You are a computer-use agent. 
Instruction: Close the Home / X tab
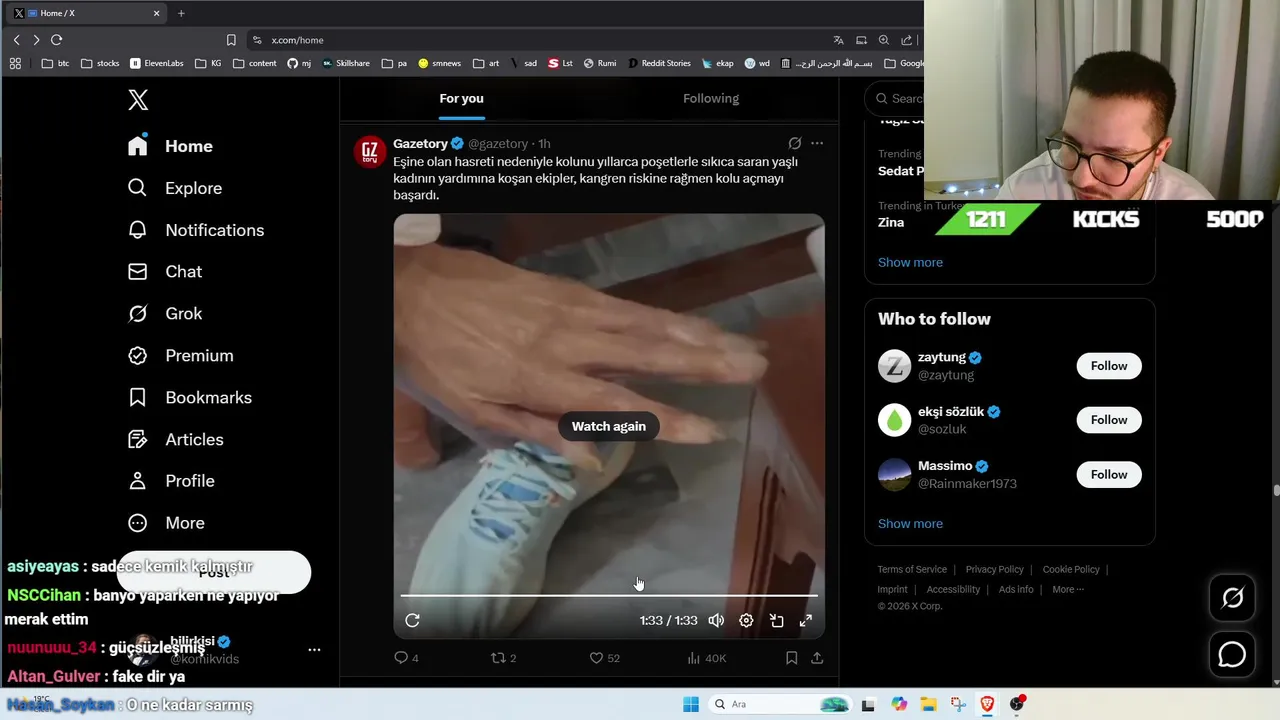(157, 13)
